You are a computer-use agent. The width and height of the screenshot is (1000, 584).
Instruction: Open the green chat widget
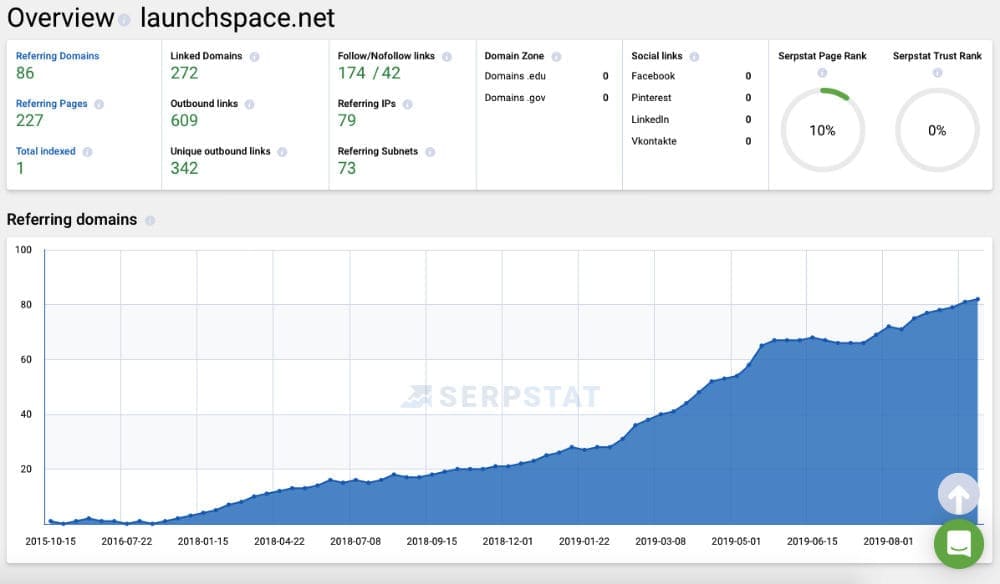pyautogui.click(x=959, y=544)
